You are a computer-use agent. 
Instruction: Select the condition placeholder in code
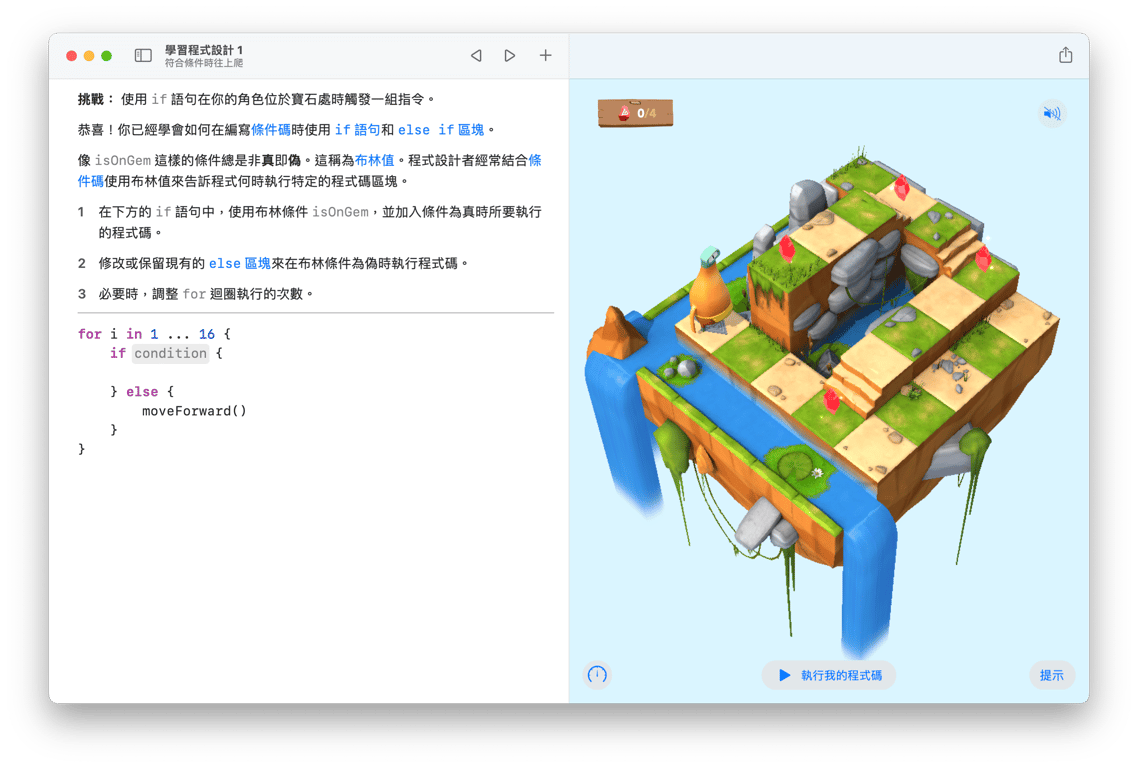point(171,354)
